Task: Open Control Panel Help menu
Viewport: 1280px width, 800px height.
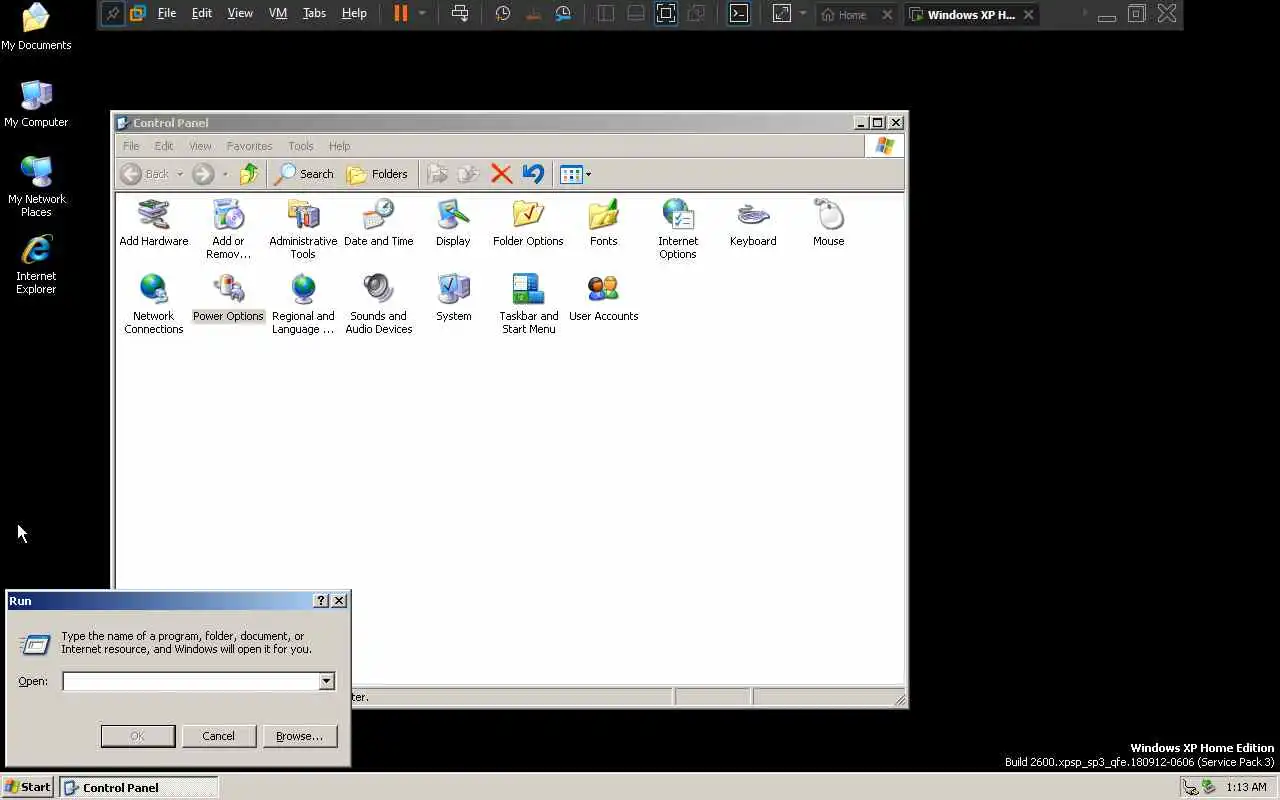Action: pyautogui.click(x=339, y=146)
